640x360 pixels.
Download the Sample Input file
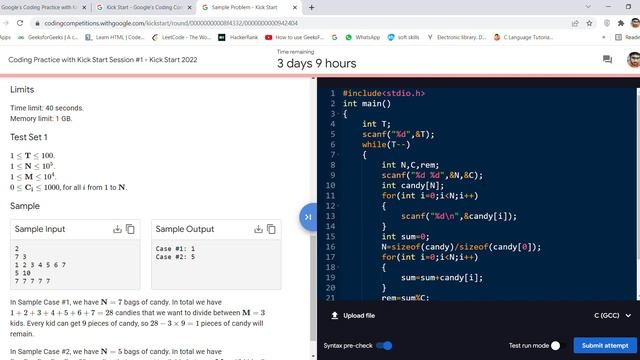click(117, 229)
